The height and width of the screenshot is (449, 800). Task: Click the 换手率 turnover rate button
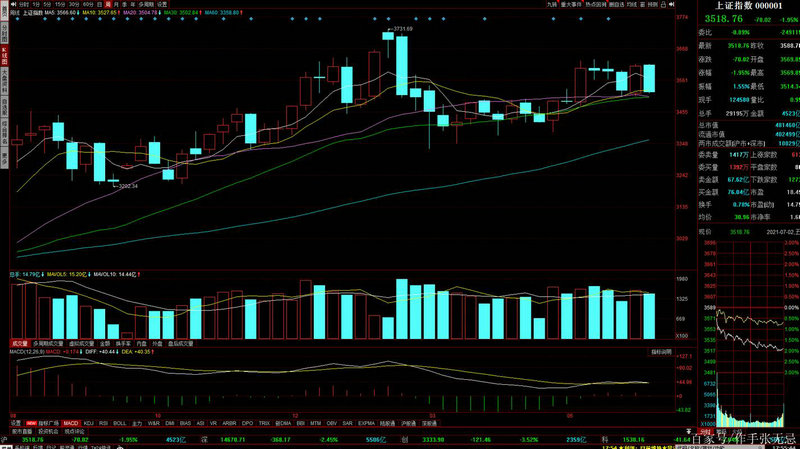click(x=124, y=343)
